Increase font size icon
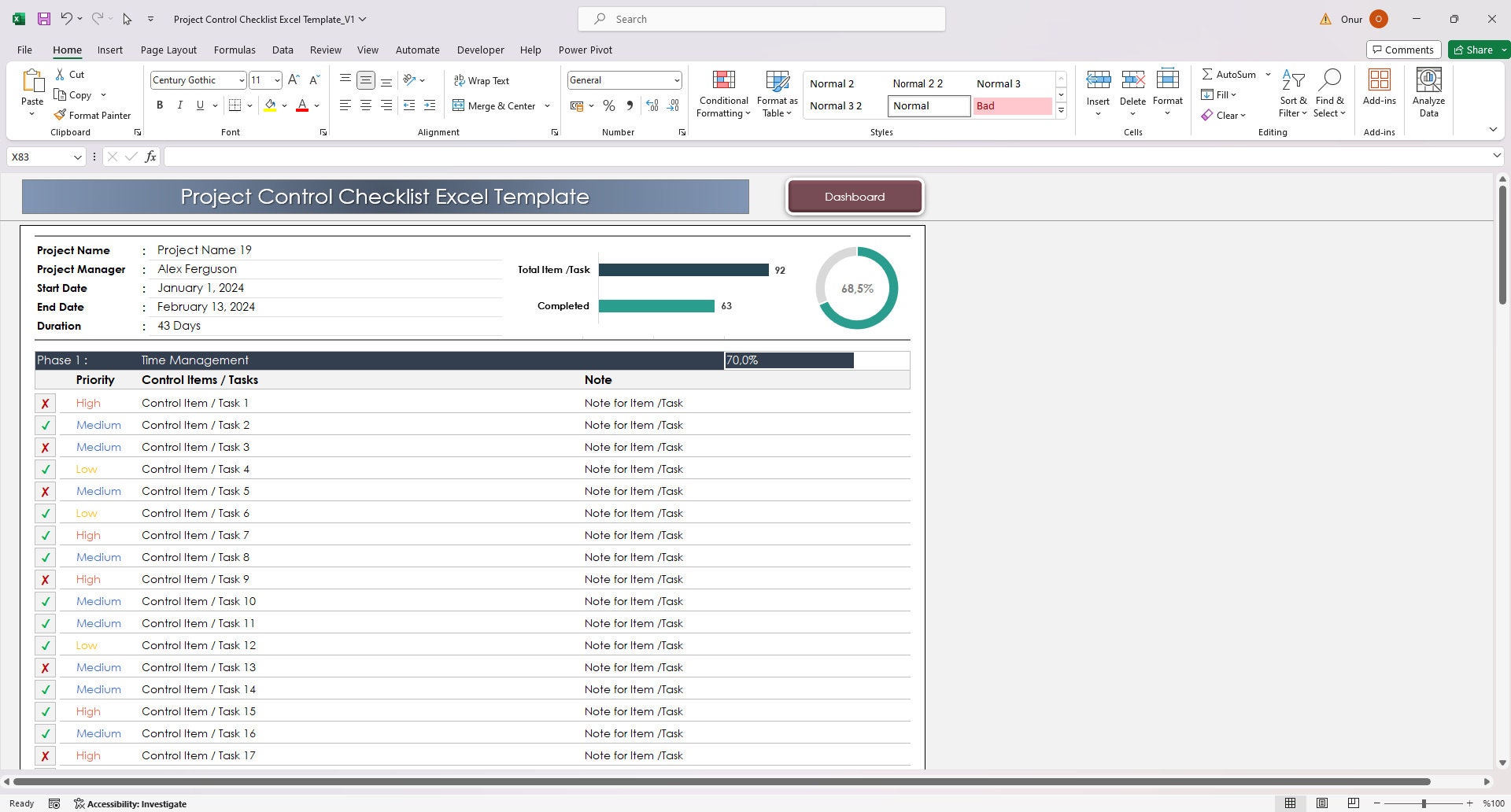Image resolution: width=1511 pixels, height=812 pixels. pyautogui.click(x=294, y=79)
